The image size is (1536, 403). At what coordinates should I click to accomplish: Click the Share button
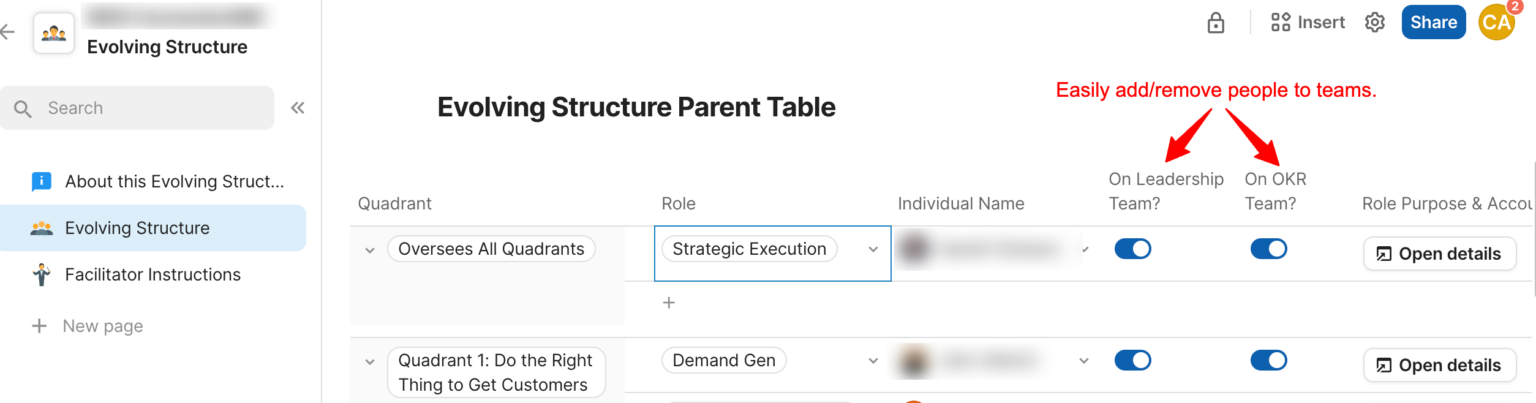pos(1433,23)
